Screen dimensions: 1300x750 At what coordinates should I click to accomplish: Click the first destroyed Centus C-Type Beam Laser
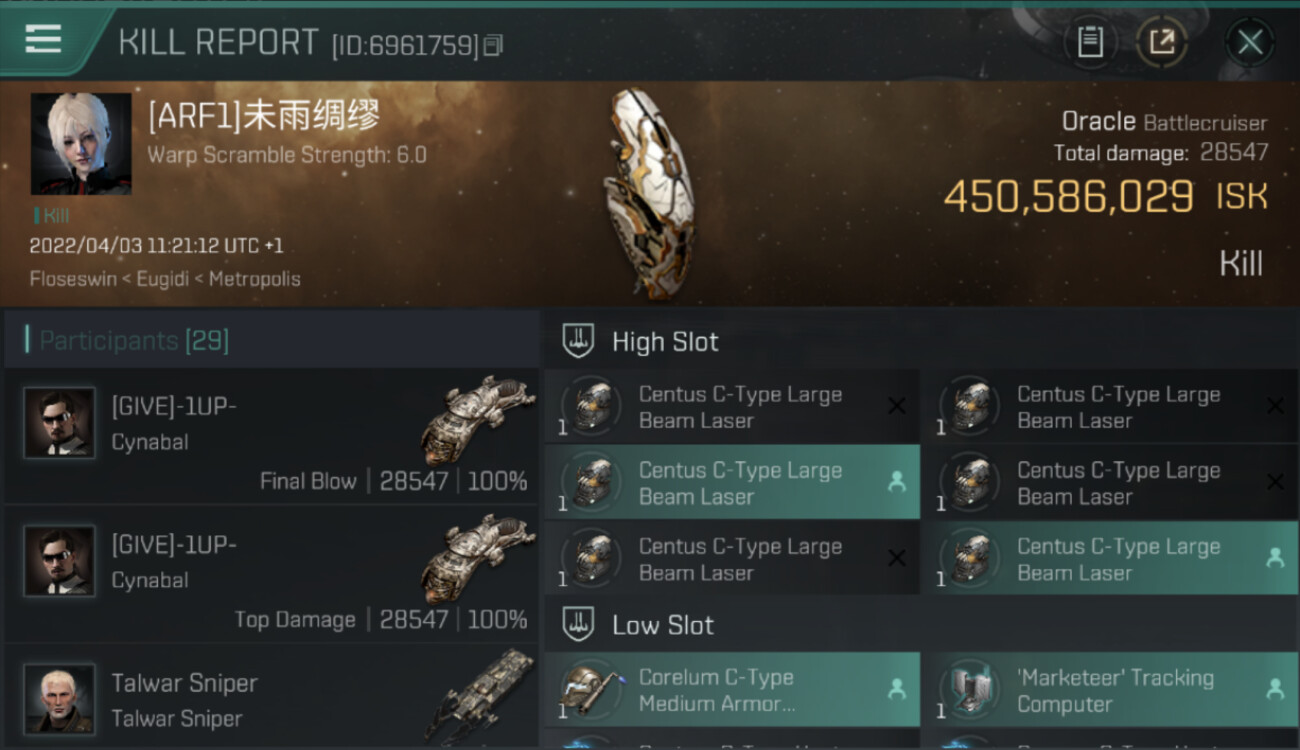tap(732, 406)
